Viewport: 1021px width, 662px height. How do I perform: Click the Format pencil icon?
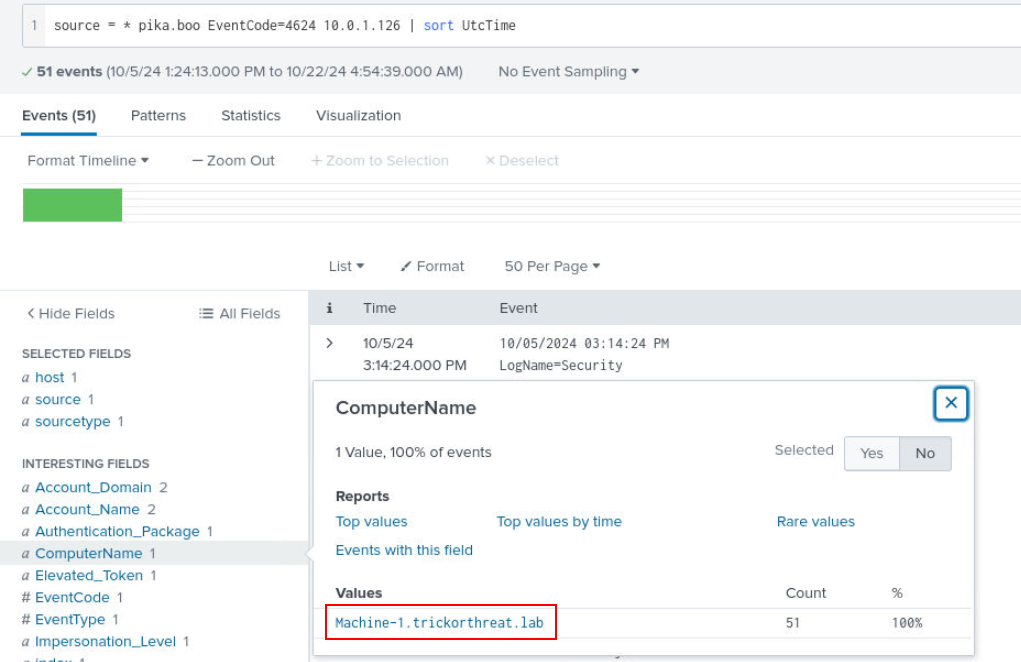click(406, 266)
